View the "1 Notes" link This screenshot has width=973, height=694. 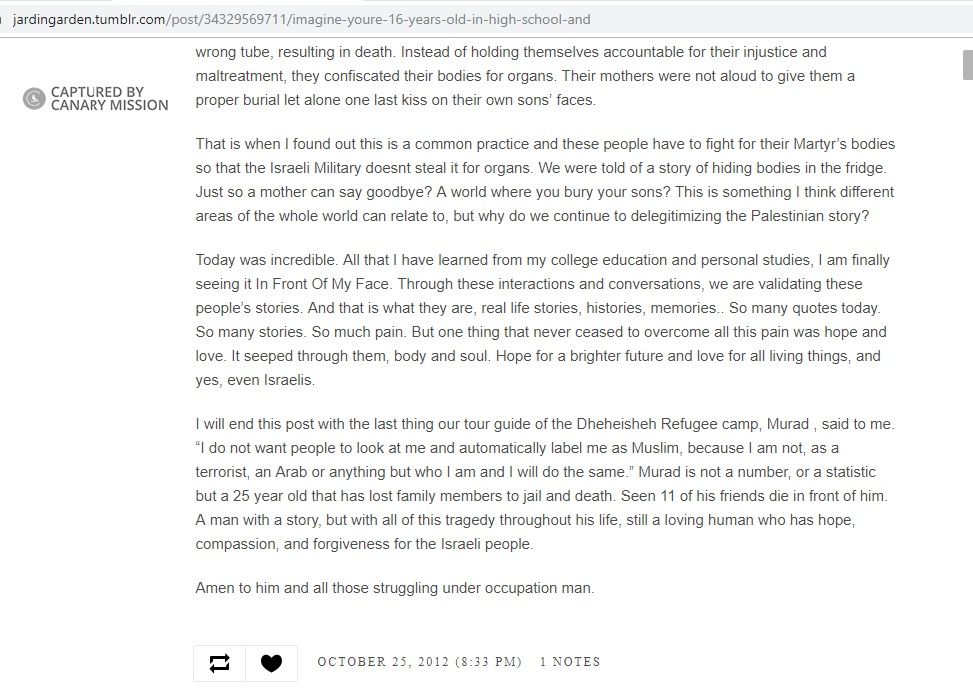pyautogui.click(x=570, y=662)
